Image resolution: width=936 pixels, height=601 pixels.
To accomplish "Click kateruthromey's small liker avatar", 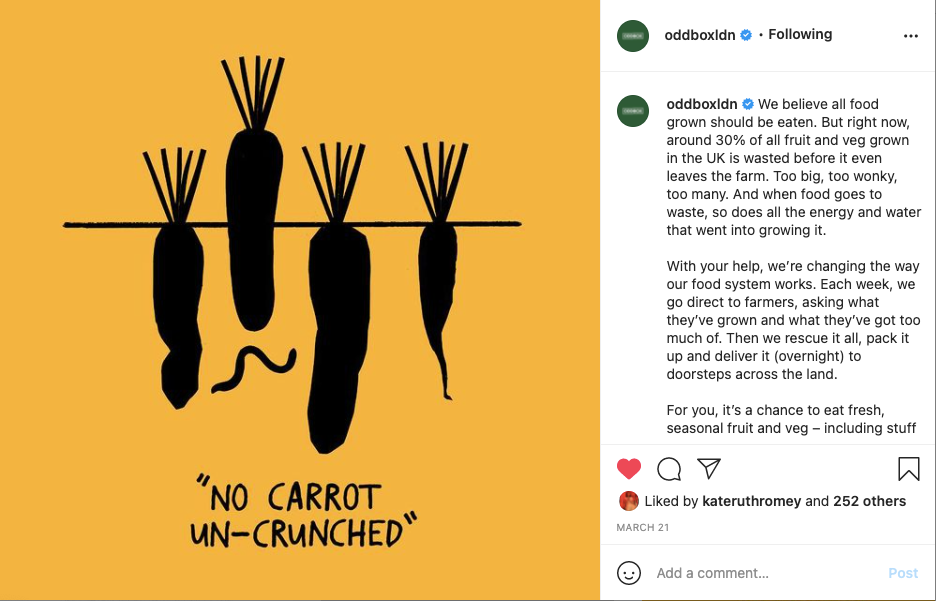I will coord(629,501).
